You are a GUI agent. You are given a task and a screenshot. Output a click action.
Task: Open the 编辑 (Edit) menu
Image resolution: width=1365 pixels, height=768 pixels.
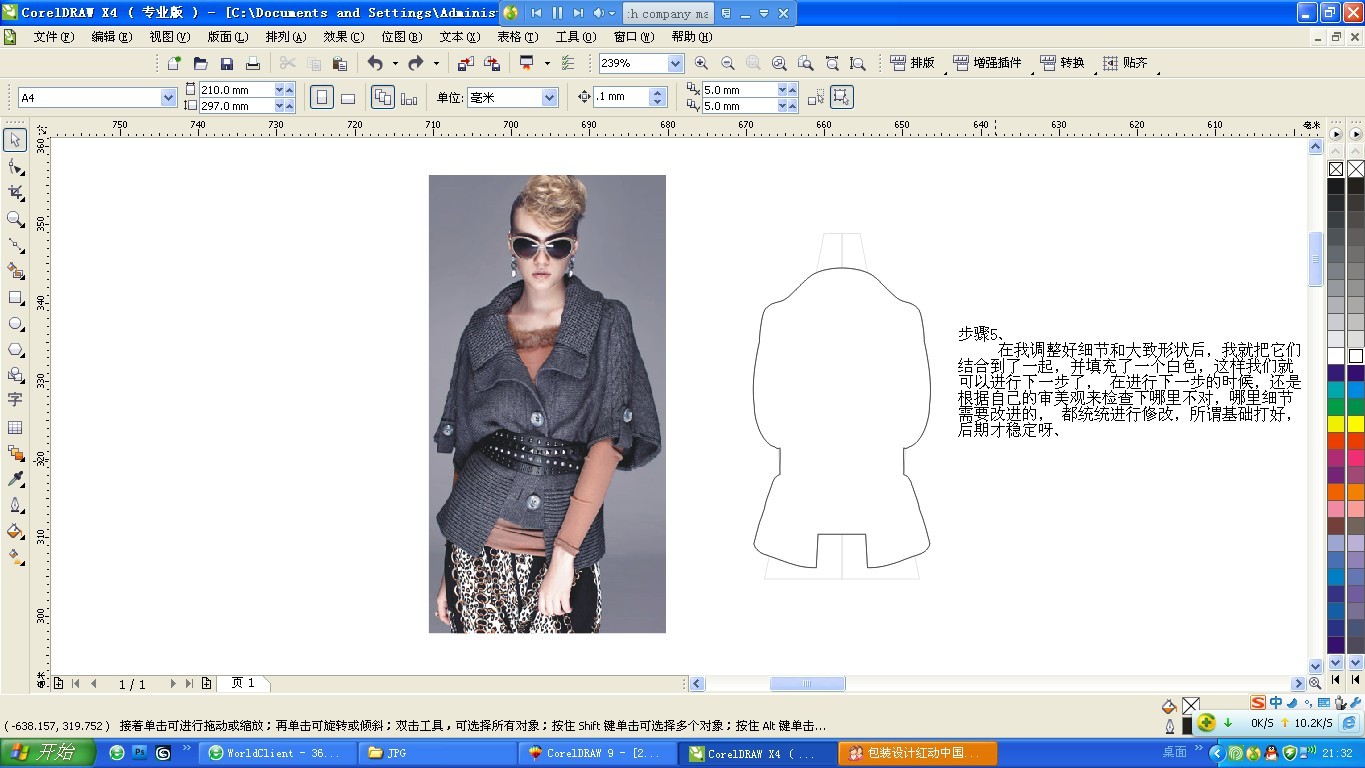[111, 37]
